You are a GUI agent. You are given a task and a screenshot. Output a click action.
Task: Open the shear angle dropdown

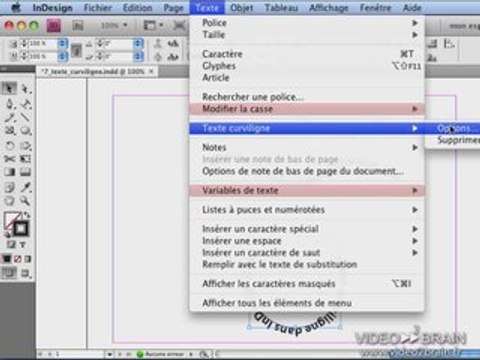pyautogui.click(x=138, y=57)
